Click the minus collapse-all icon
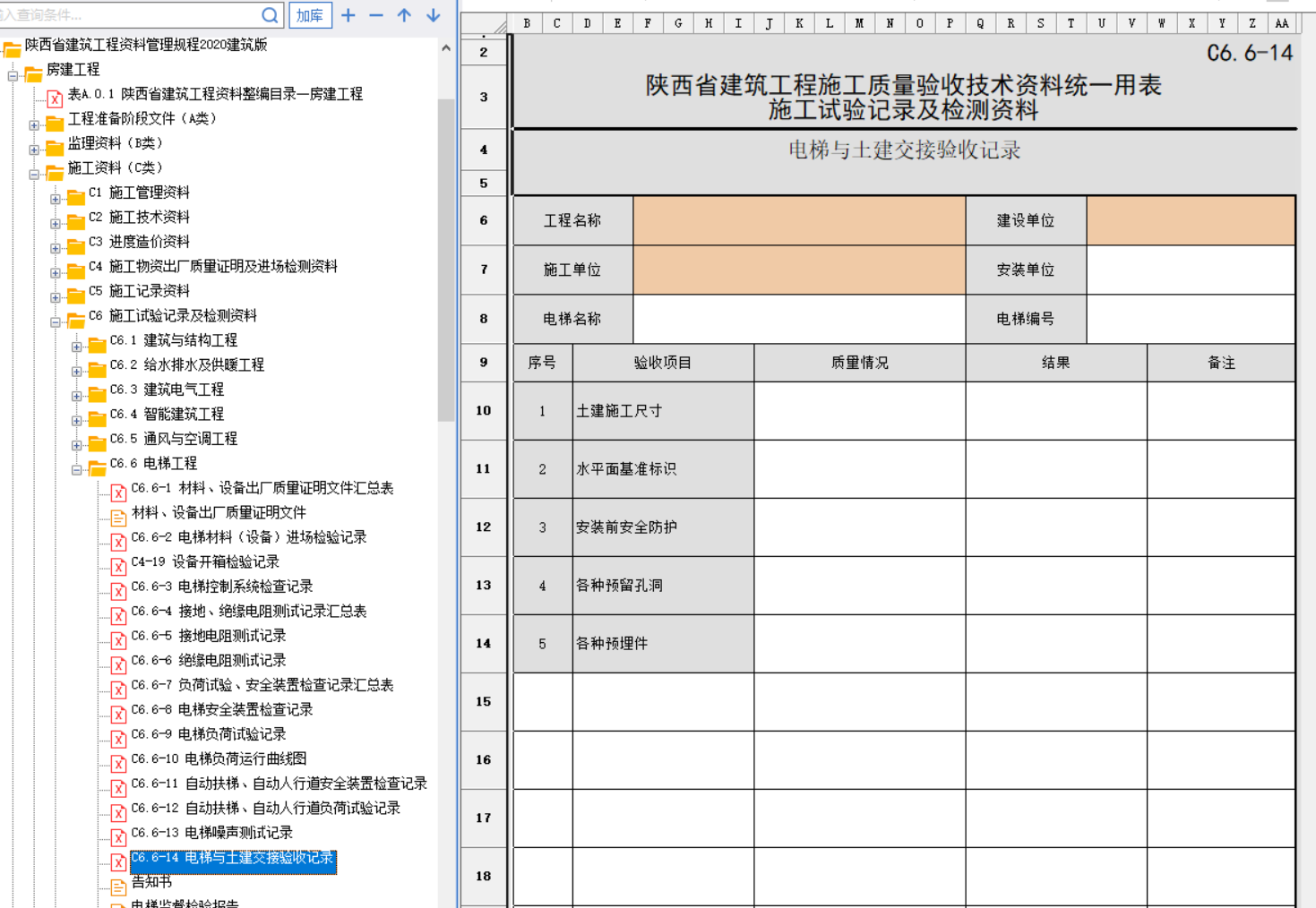1316x908 pixels. 376,15
